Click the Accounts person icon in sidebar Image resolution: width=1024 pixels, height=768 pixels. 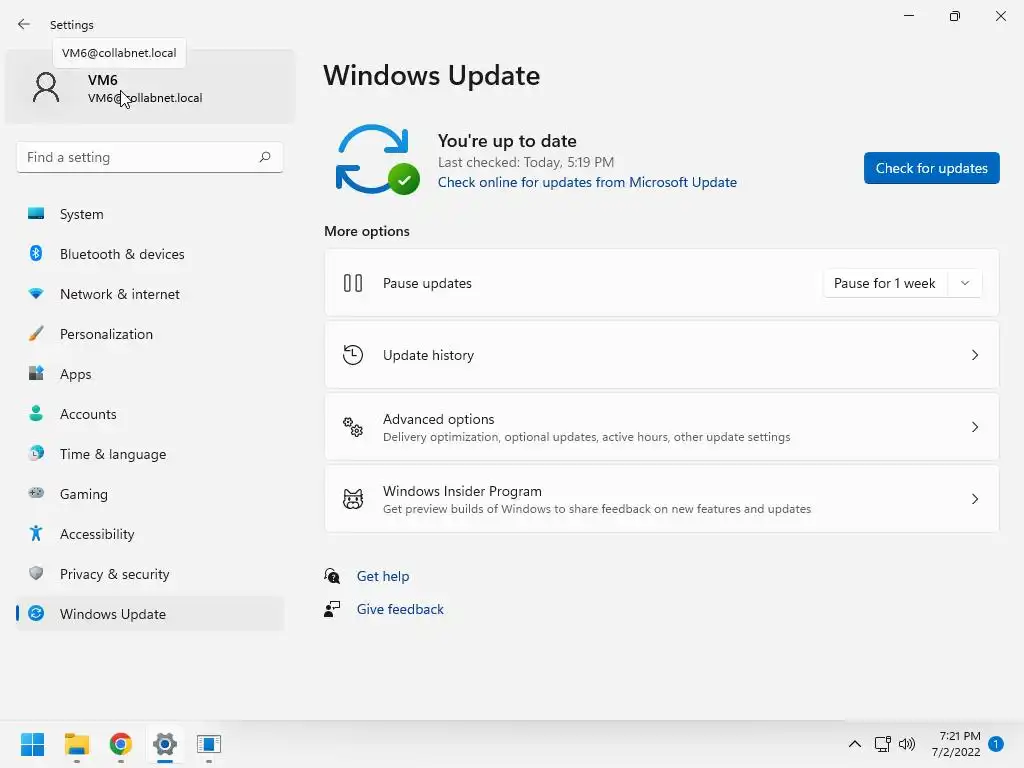click(x=36, y=413)
